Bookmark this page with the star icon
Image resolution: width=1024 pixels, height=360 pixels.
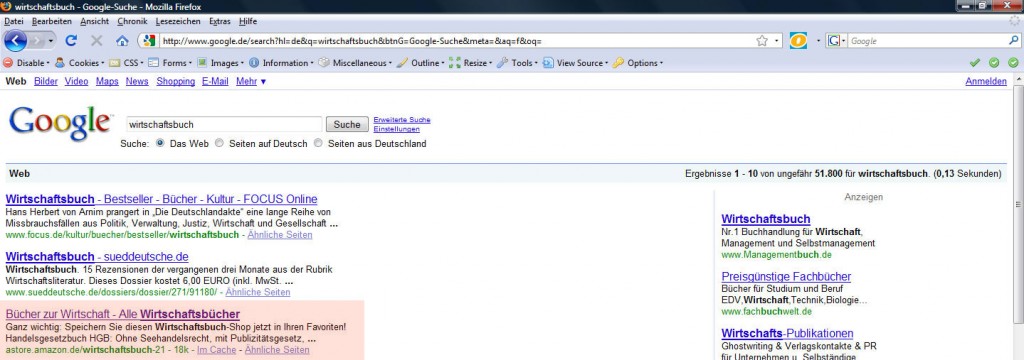(761, 41)
